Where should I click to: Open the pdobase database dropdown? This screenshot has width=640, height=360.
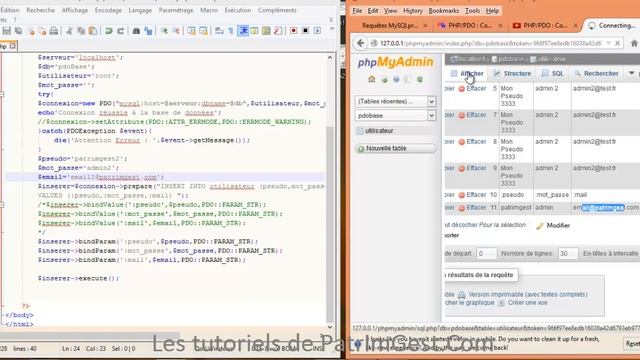(x=395, y=116)
